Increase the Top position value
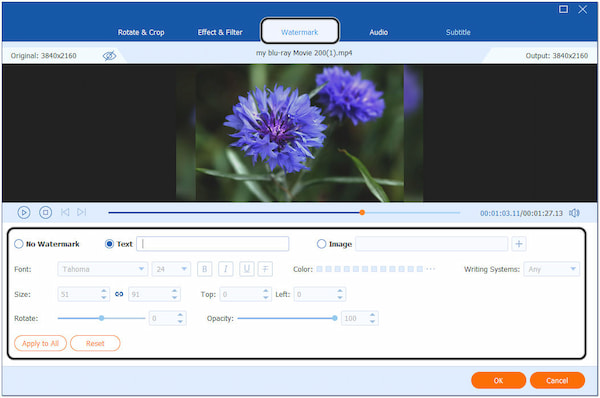 point(266,291)
